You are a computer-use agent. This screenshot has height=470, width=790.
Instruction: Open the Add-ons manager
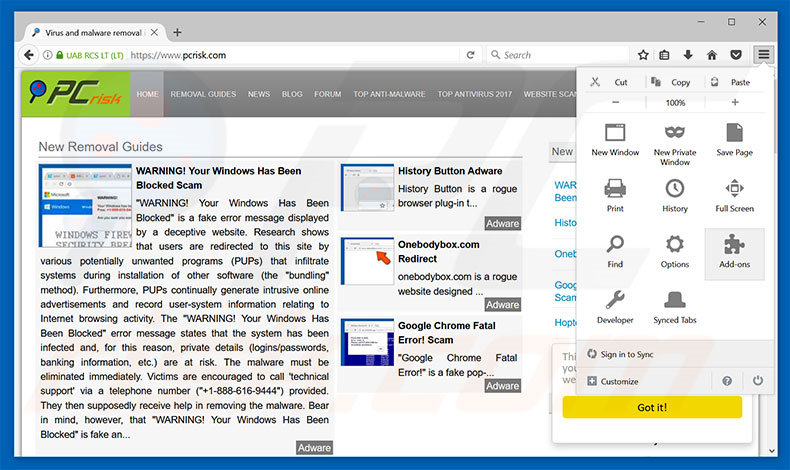pyautogui.click(x=734, y=253)
